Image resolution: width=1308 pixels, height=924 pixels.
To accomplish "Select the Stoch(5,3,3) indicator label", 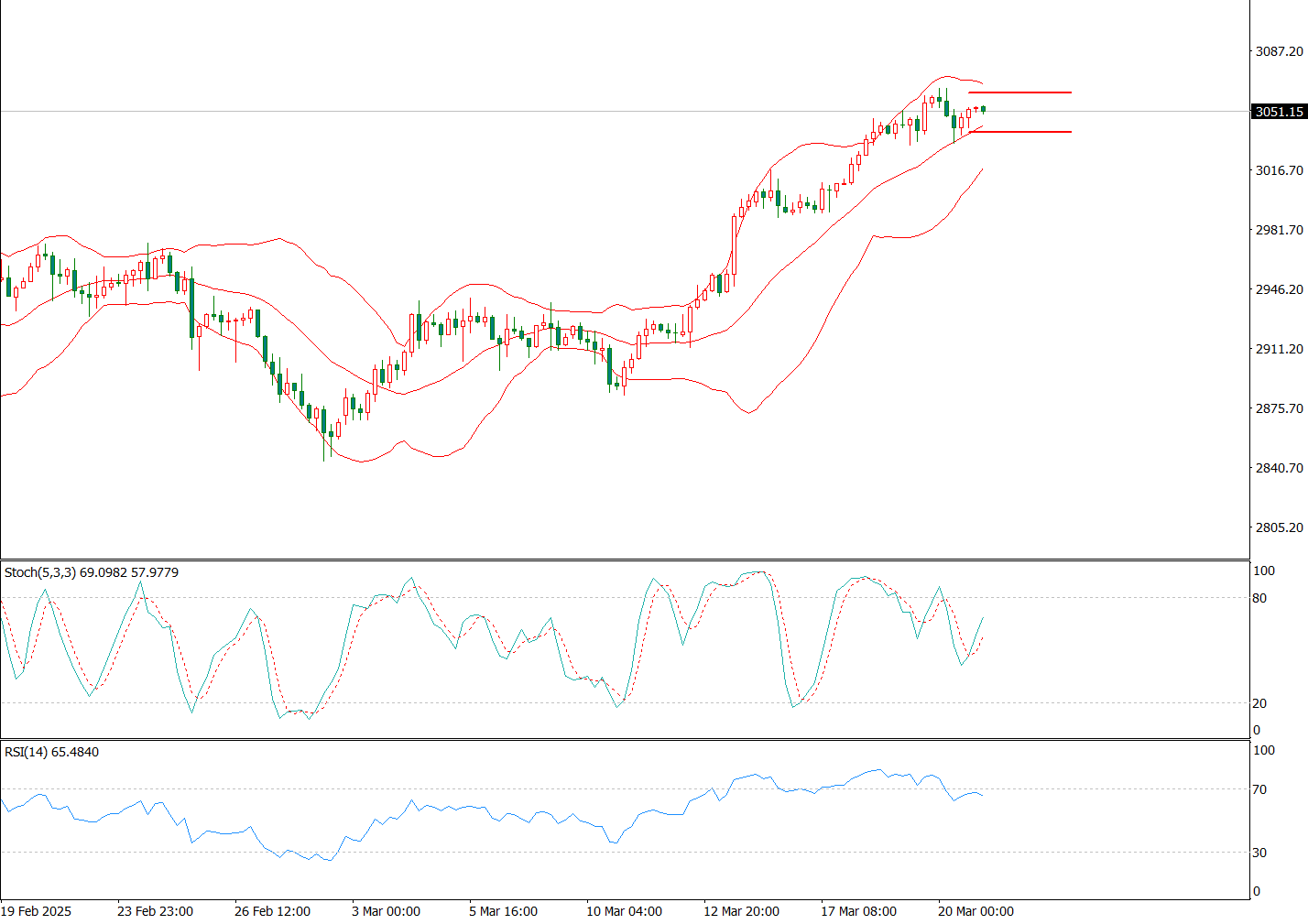I will [91, 572].
